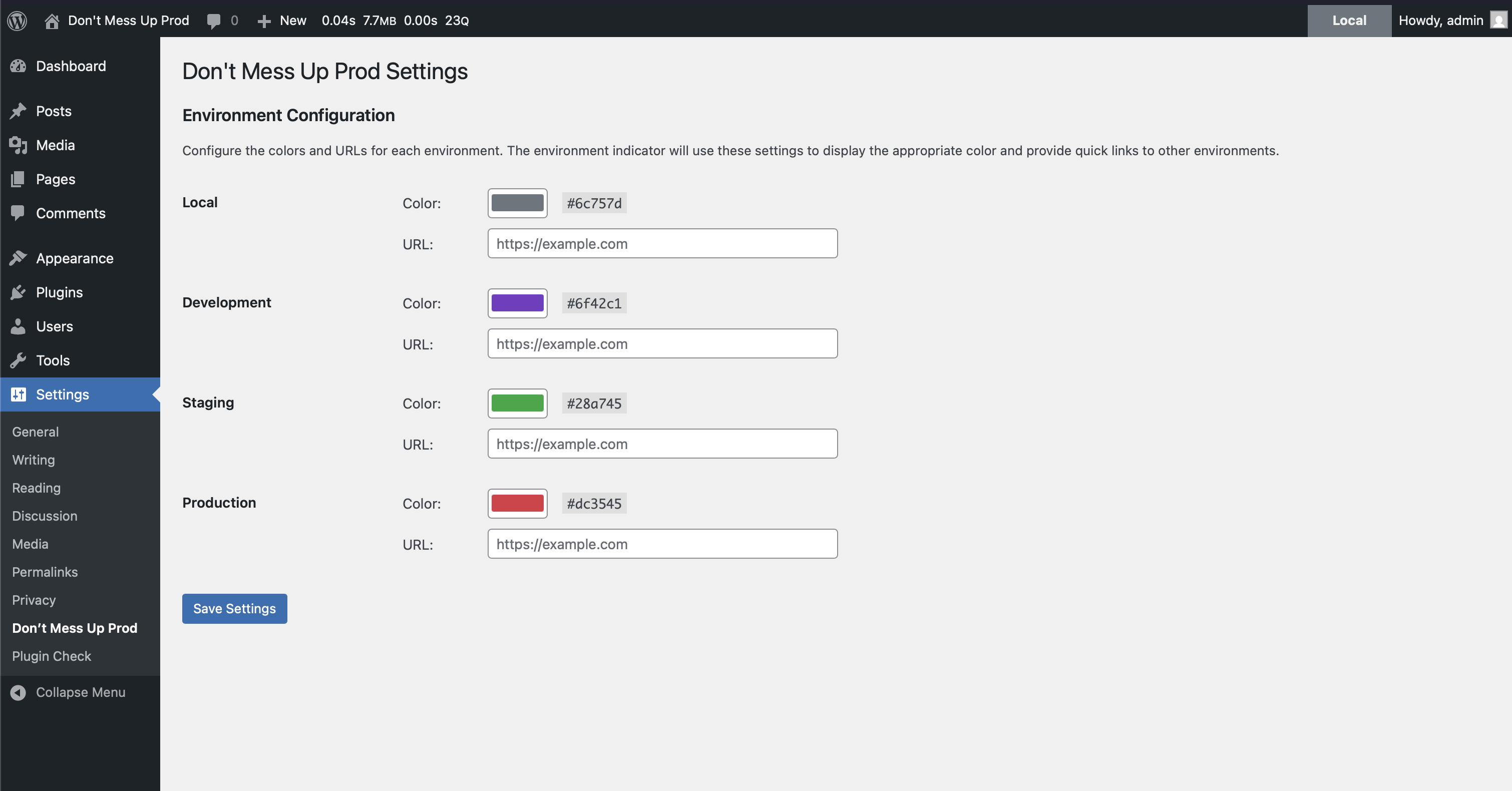Go to Plugin Check settings
1512x791 pixels.
point(52,656)
